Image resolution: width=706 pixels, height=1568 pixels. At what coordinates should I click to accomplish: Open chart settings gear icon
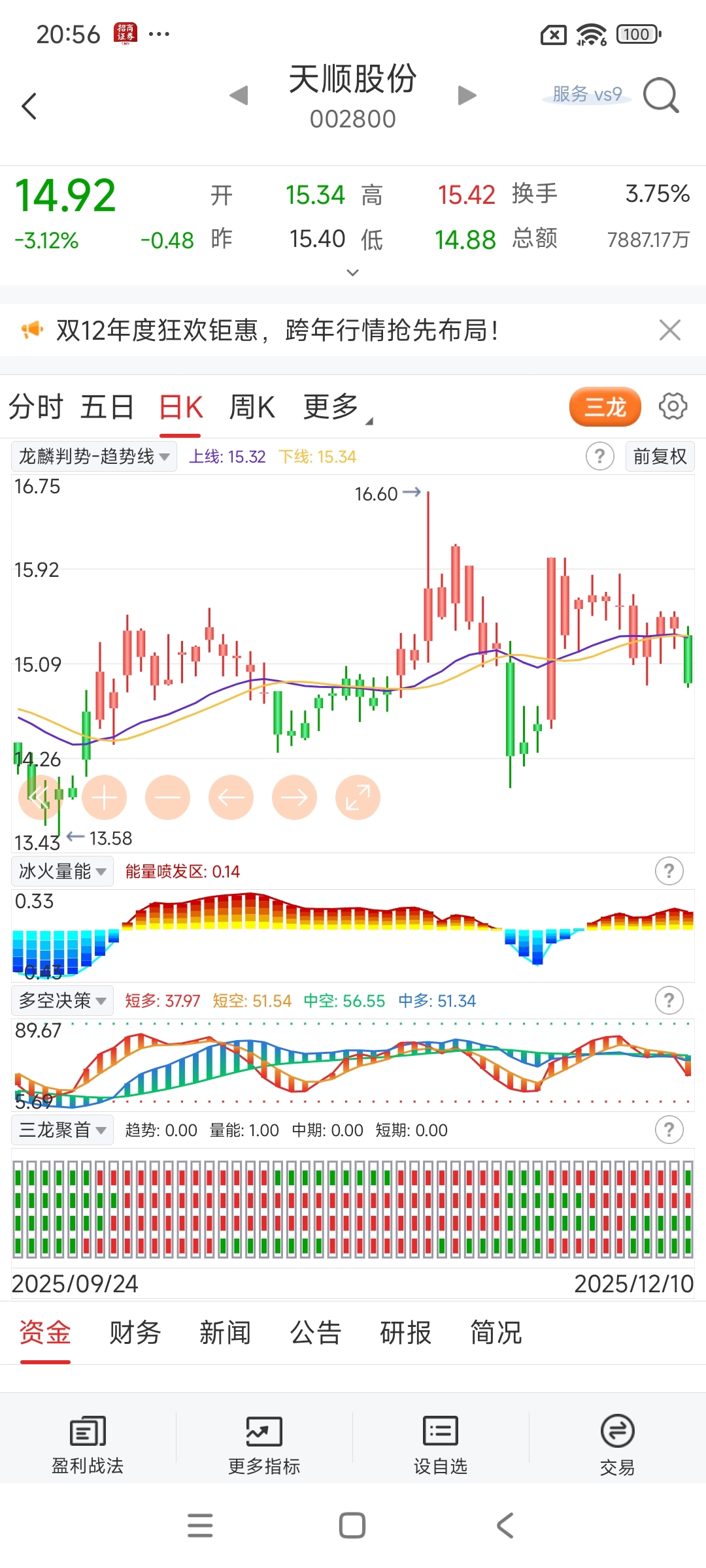pos(673,406)
